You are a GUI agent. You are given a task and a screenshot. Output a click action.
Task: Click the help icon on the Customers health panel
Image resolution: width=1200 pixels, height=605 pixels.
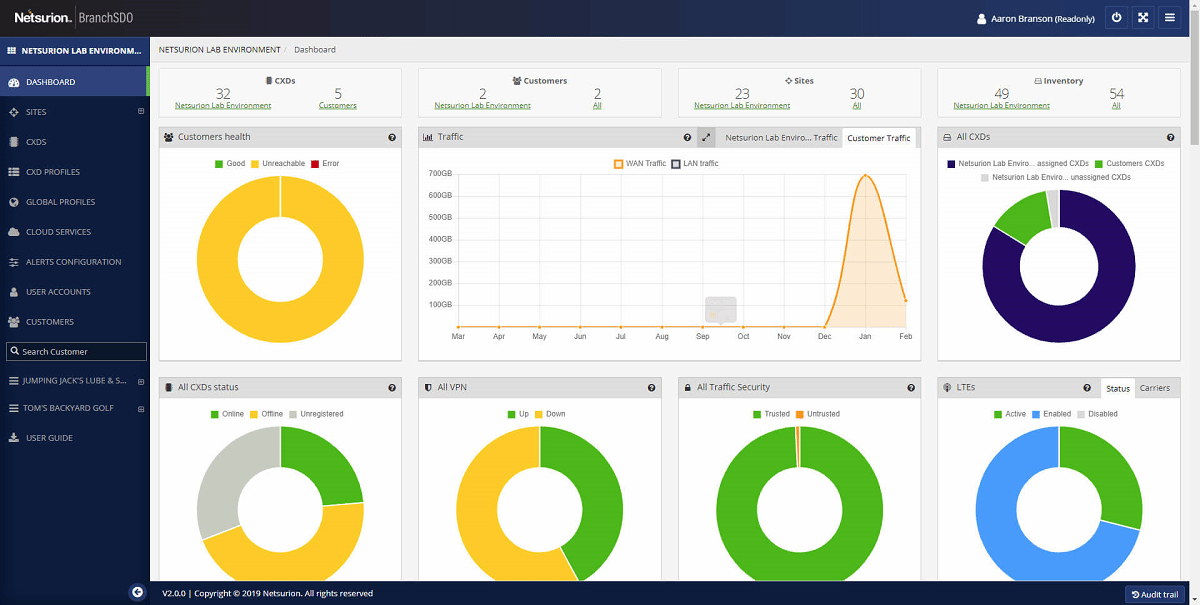click(391, 137)
